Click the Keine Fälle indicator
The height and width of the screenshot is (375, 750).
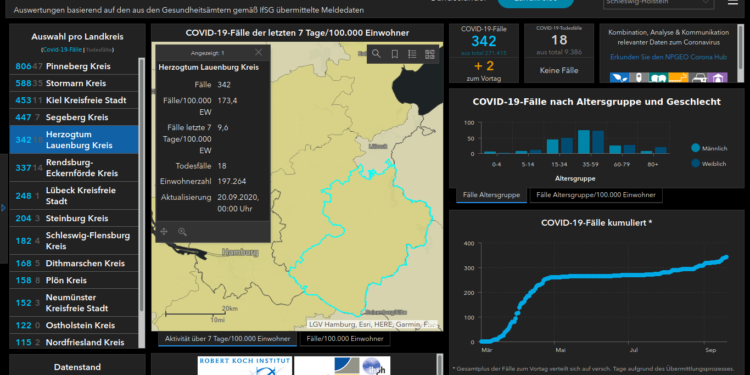[559, 70]
